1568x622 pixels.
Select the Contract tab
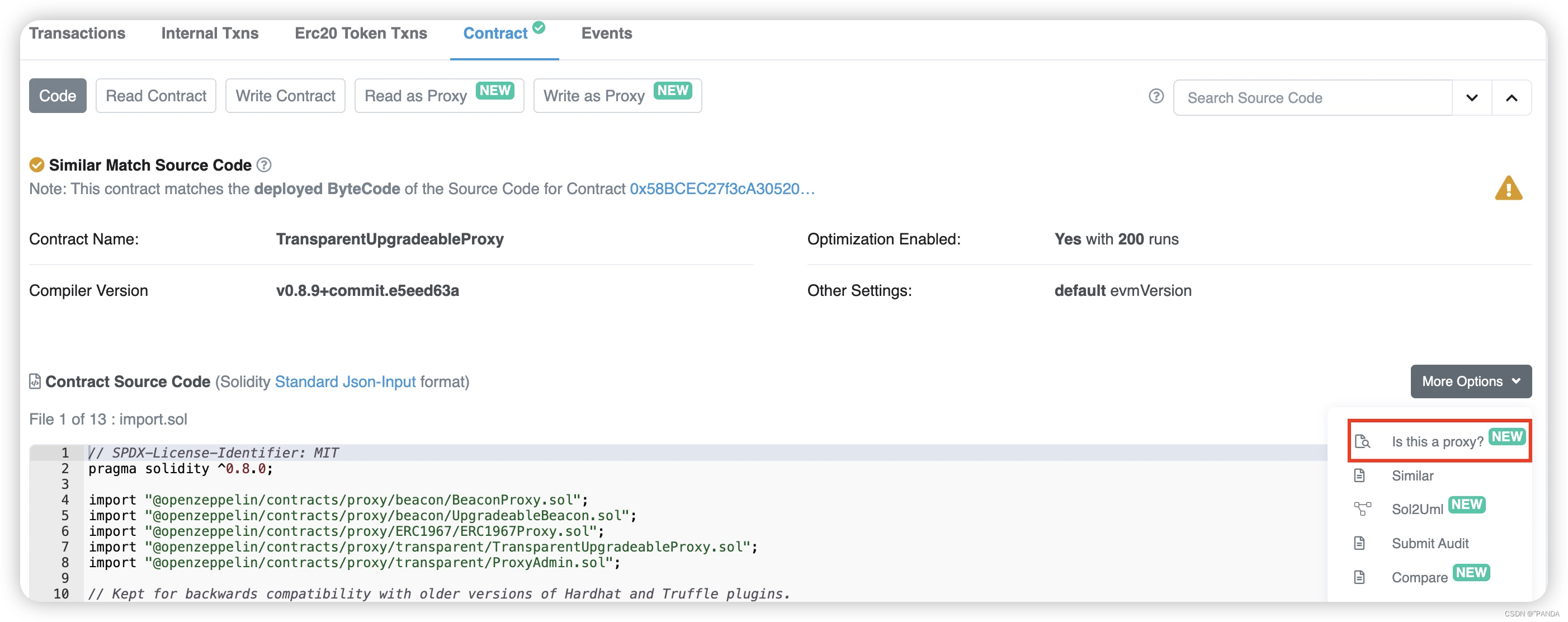(495, 34)
